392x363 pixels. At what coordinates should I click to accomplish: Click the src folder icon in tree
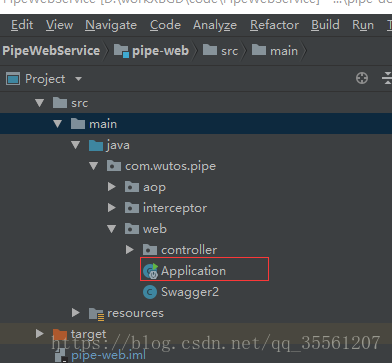(60, 102)
